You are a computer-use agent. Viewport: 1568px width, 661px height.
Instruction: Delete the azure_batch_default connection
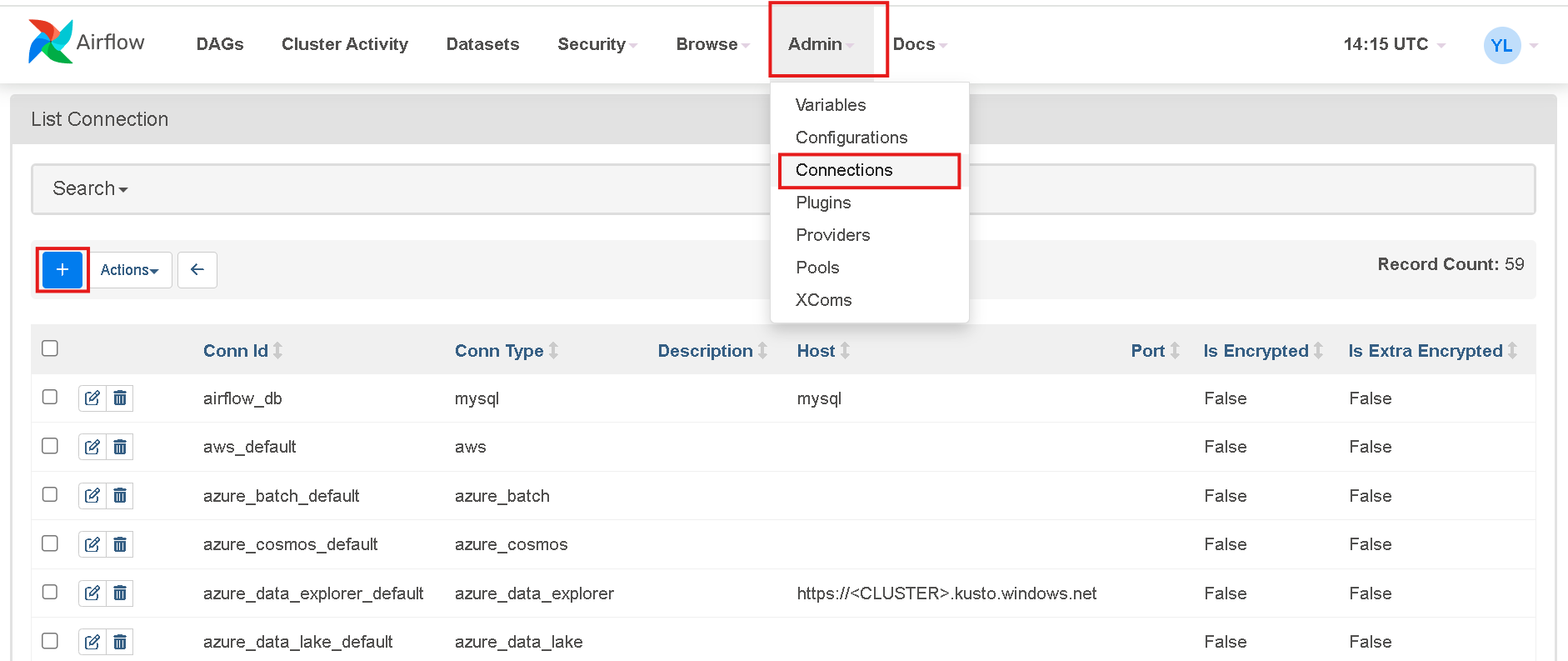coord(120,496)
